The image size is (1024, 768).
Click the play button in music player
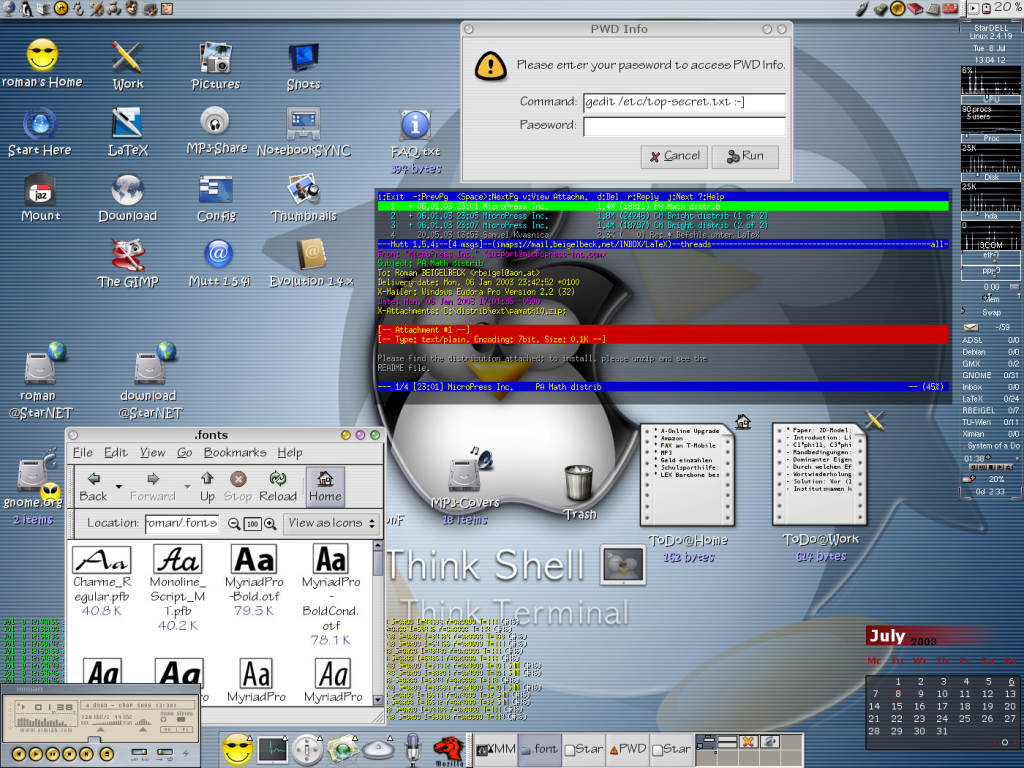(36, 754)
